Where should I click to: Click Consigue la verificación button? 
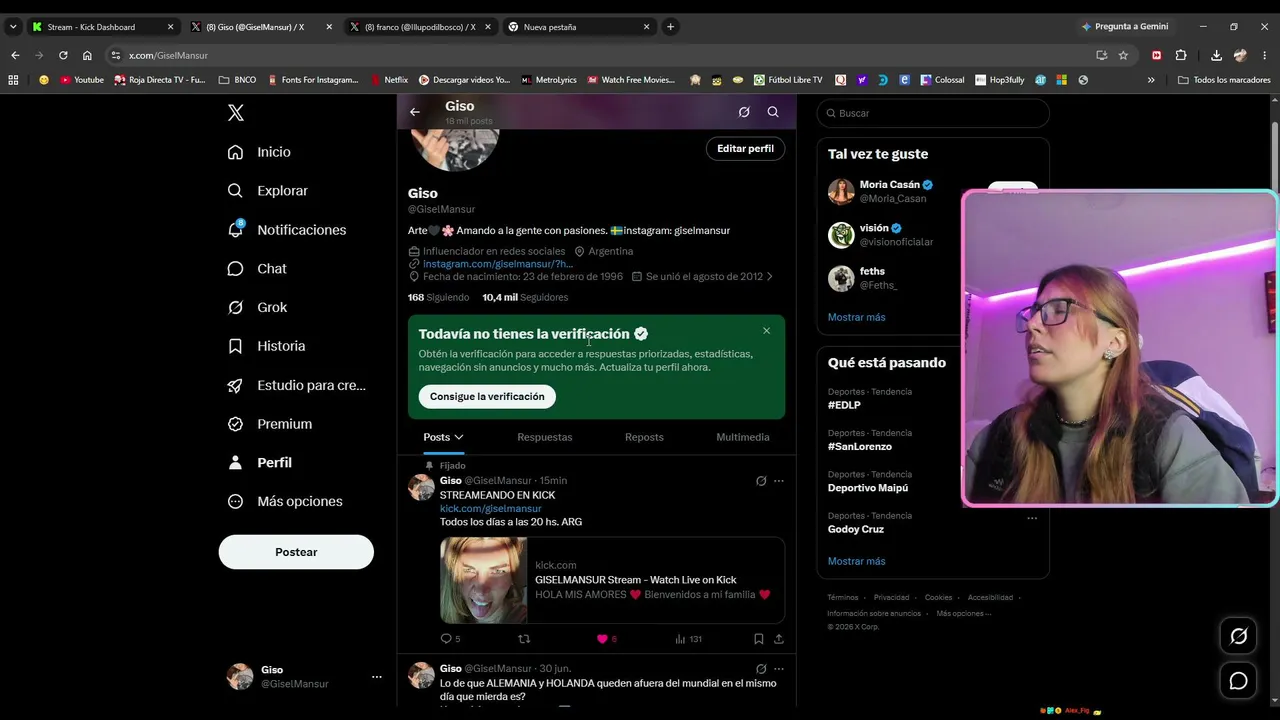[487, 397]
